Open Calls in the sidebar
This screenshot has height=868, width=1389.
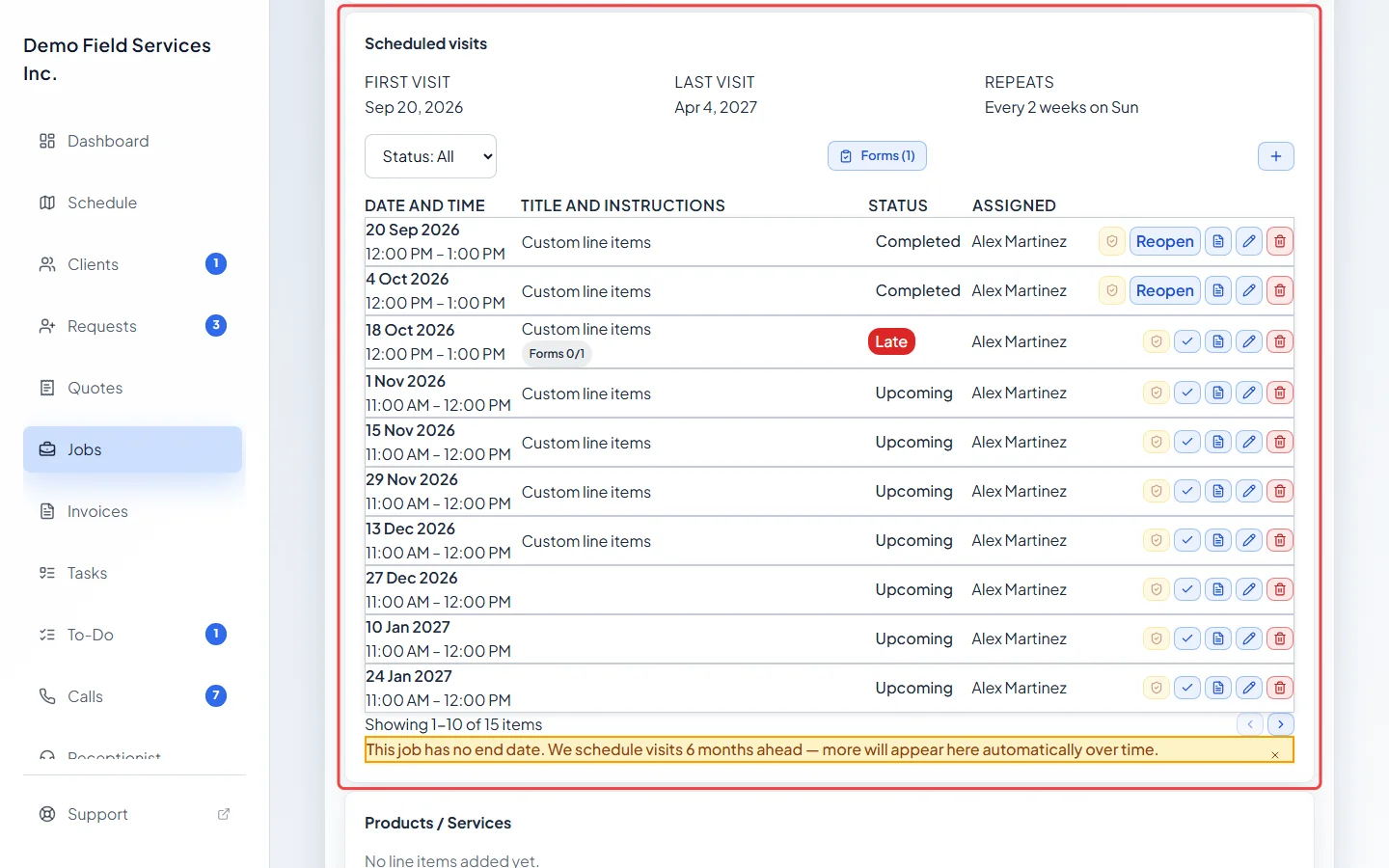click(133, 696)
